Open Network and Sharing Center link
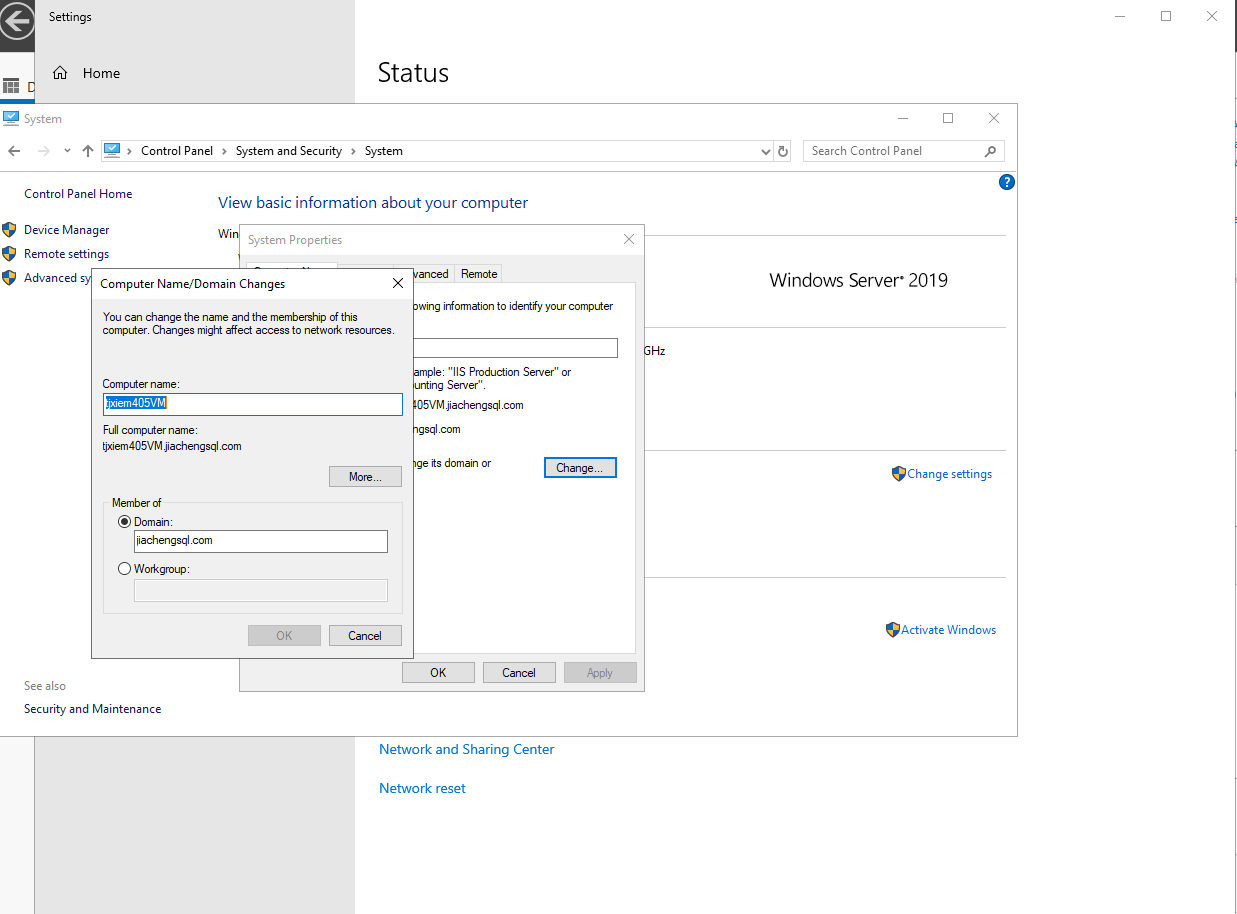 (466, 749)
